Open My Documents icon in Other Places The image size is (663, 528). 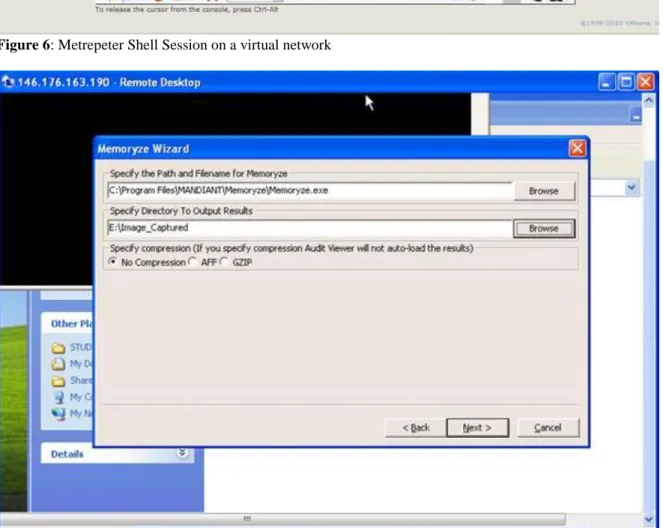coord(58,364)
